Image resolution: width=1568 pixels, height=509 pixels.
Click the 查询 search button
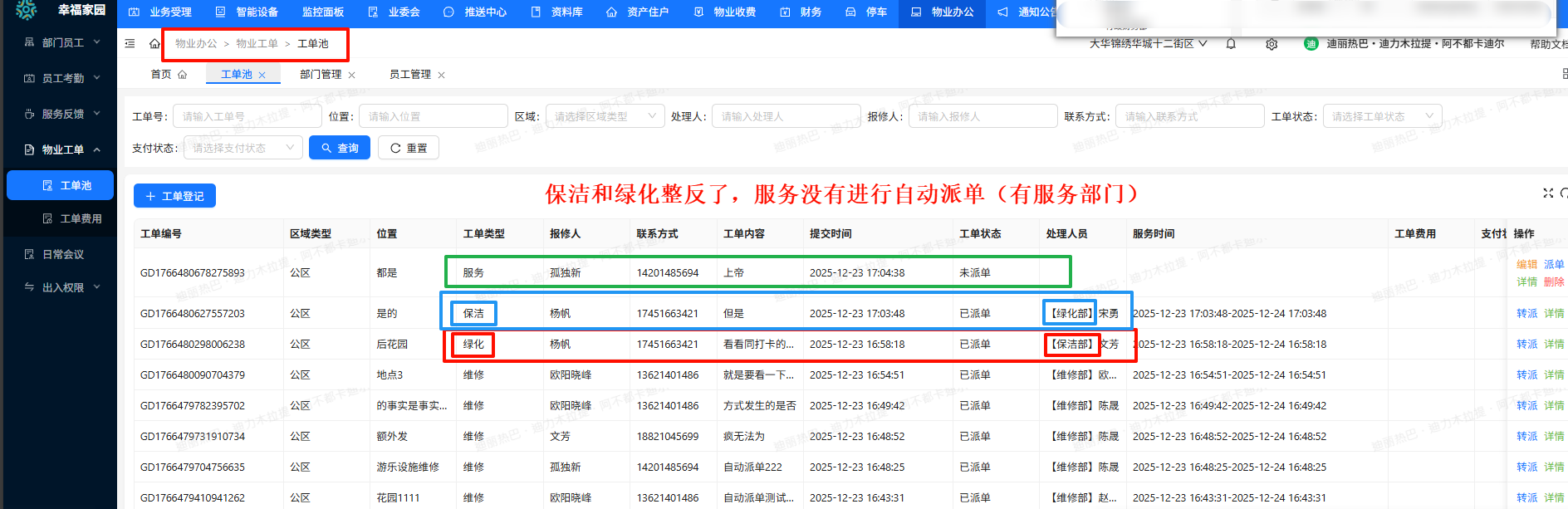(340, 148)
